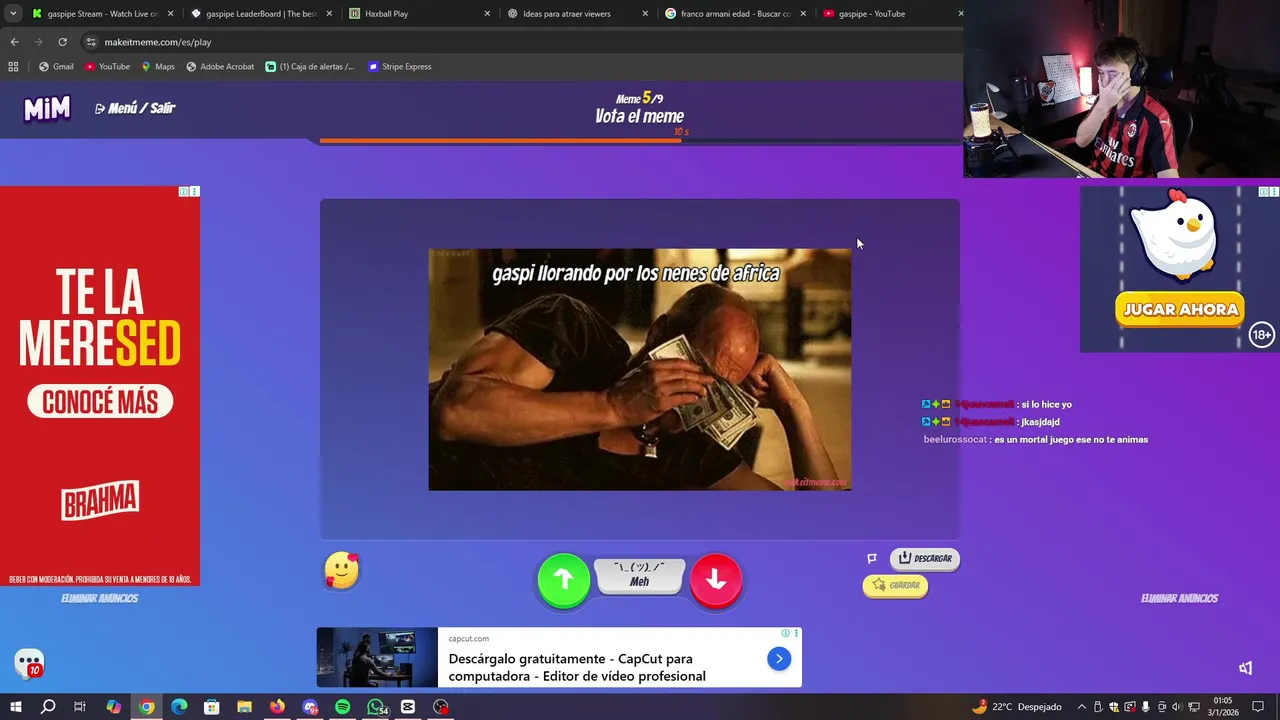1280x720 pixels.
Task: Open the emoji reaction picker
Action: pos(341,570)
